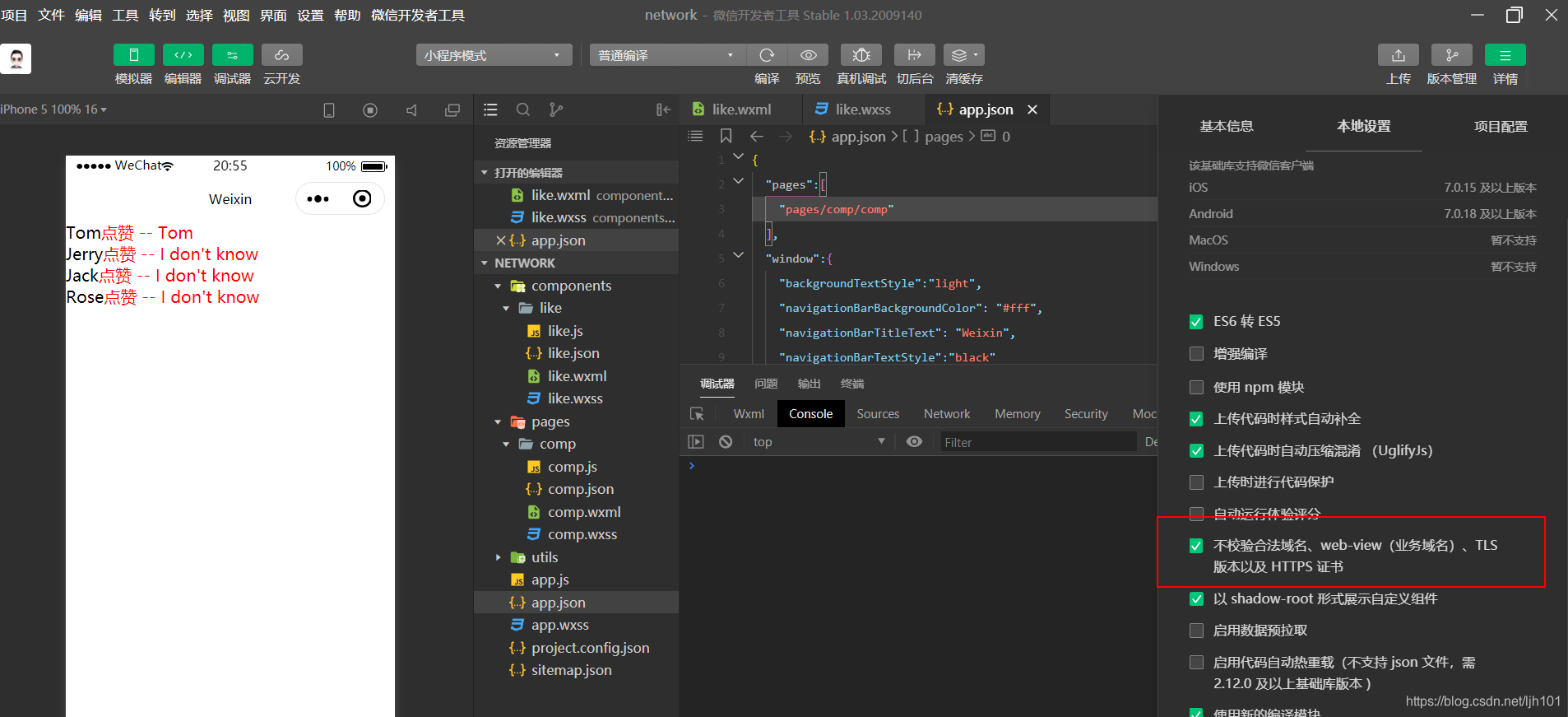Screen dimensions: 1568x717
Task: Open cloud development (云开发)
Action: point(281,55)
